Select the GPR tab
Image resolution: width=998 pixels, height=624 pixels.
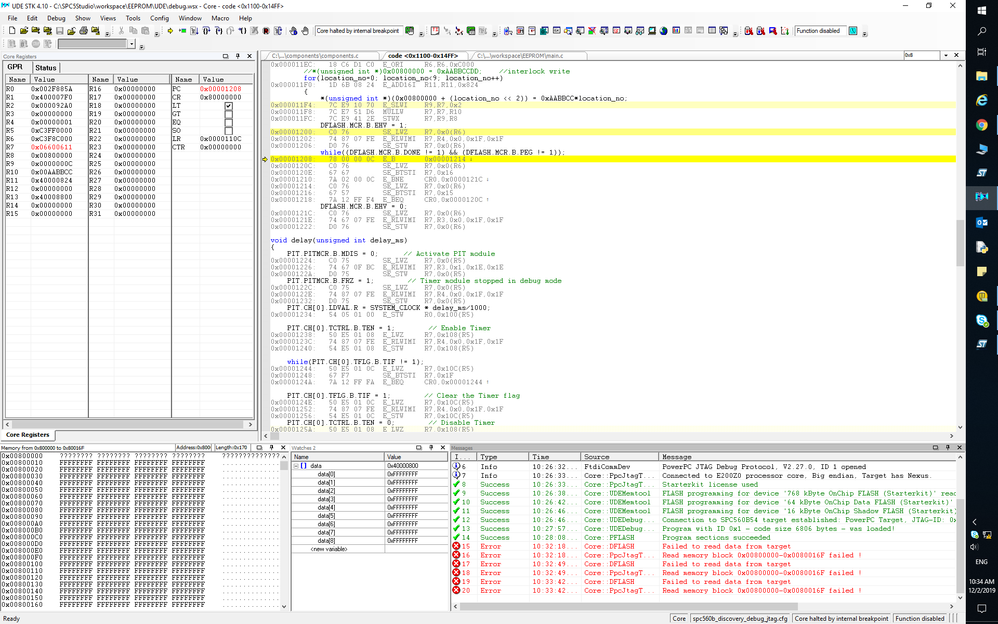click(15, 67)
